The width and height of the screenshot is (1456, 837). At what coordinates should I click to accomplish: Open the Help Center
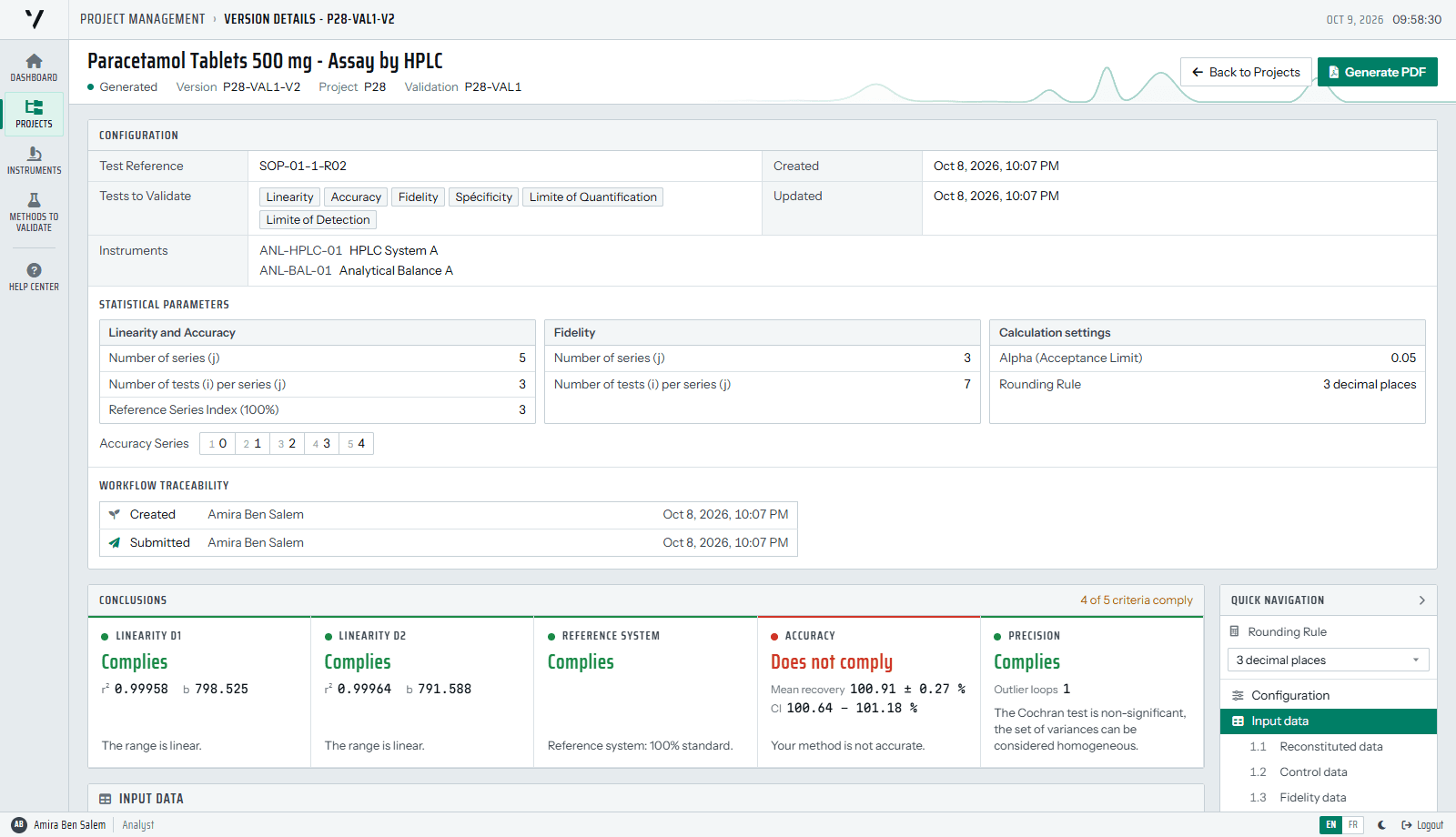(34, 277)
